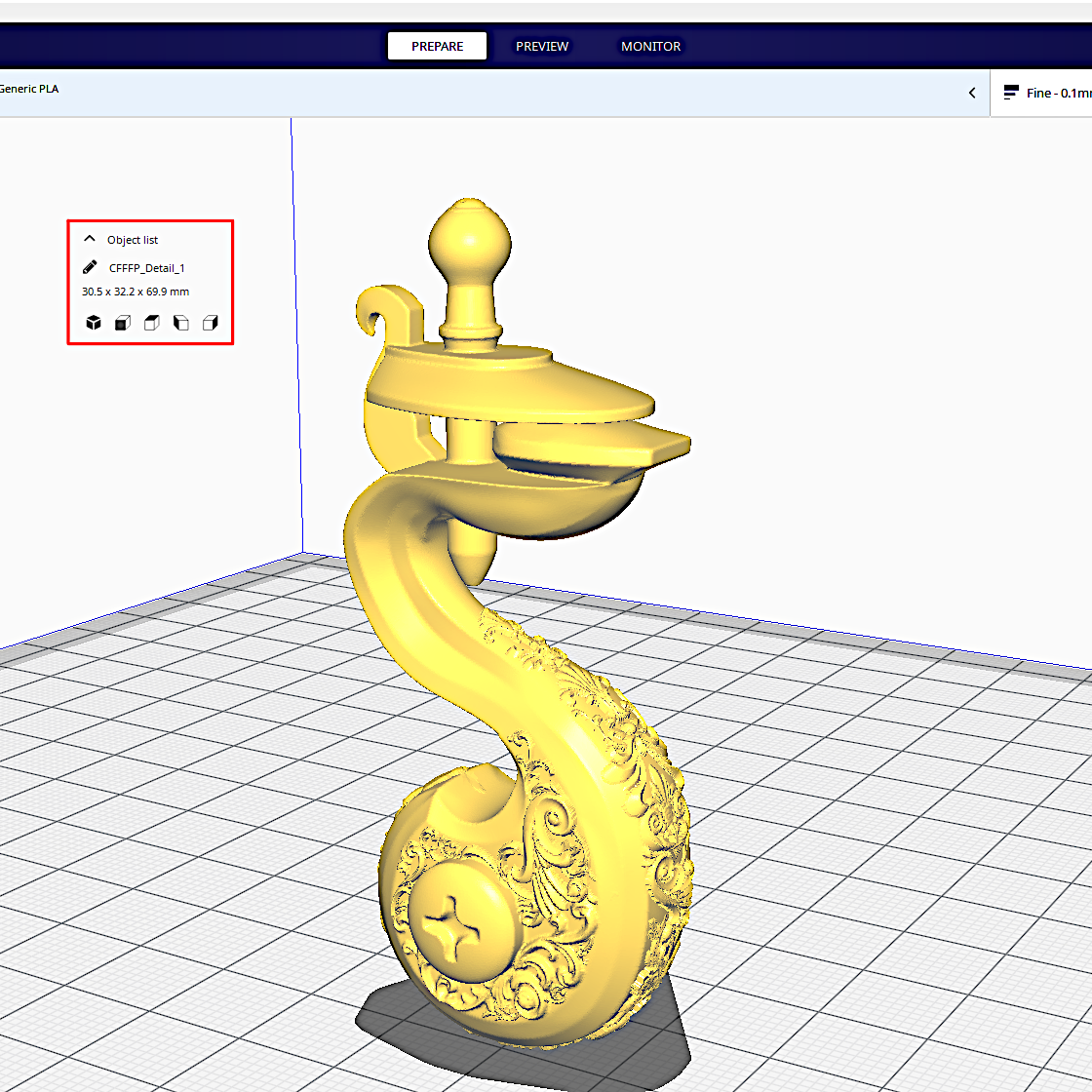Screen dimensions: 1092x1092
Task: Open the MONITOR tab
Action: click(650, 46)
